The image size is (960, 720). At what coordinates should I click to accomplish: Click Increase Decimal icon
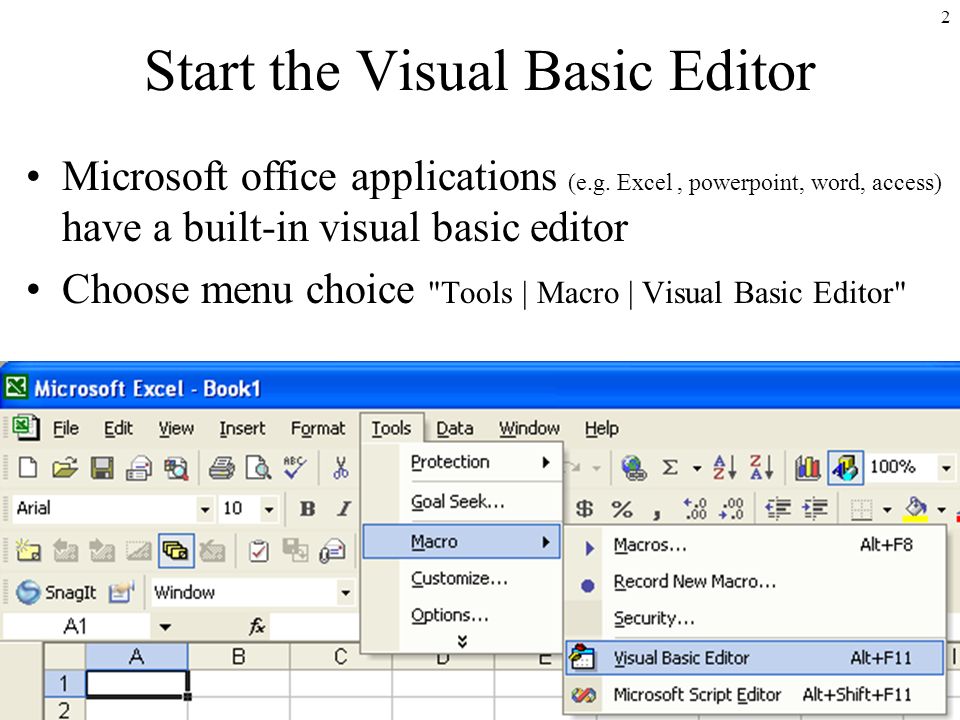click(696, 509)
